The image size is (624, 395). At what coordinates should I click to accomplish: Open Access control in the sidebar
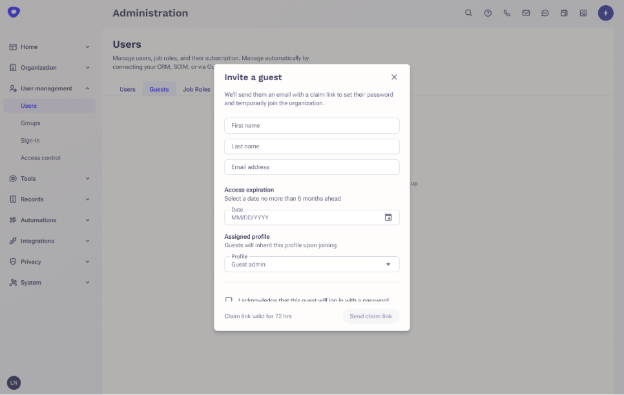(x=40, y=158)
